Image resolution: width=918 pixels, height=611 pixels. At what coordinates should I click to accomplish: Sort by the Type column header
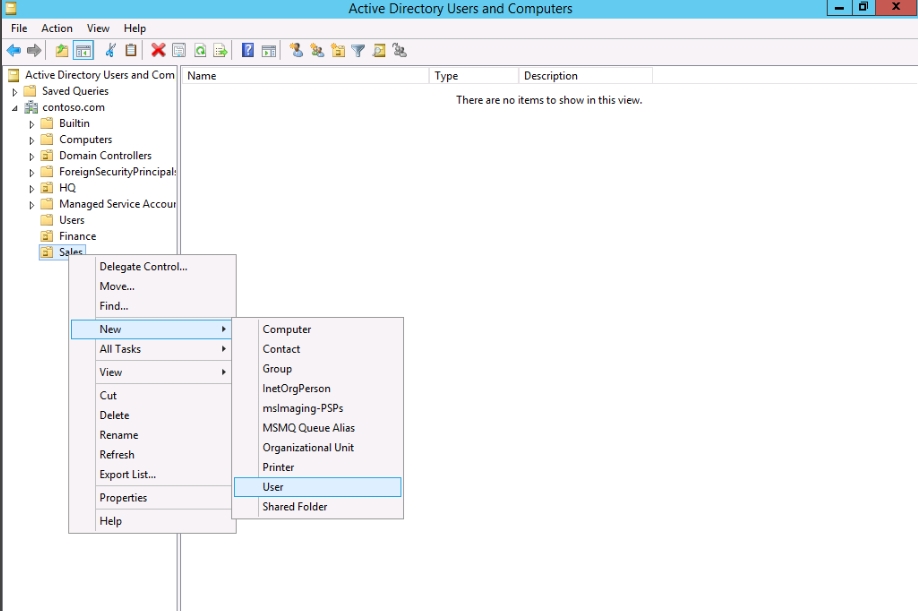(474, 75)
